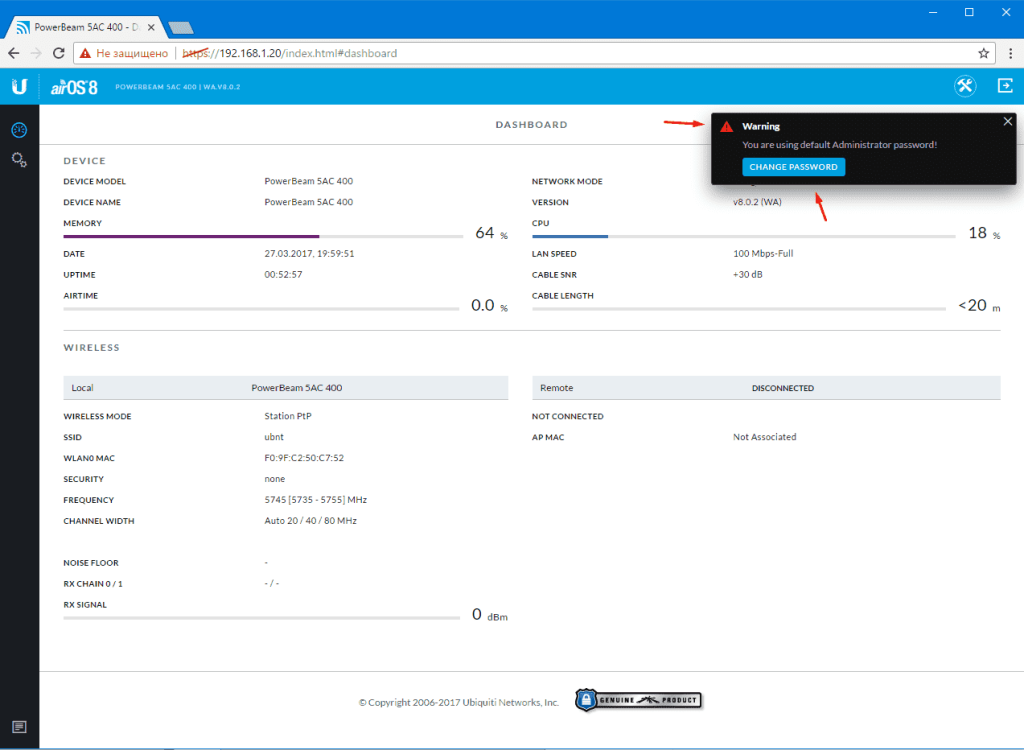Click the DEVICE section heading
This screenshot has height=750, width=1024.
point(84,161)
